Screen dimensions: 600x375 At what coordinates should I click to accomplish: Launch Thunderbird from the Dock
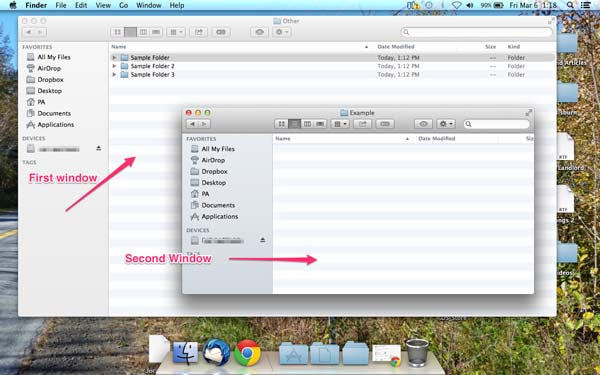pos(216,352)
